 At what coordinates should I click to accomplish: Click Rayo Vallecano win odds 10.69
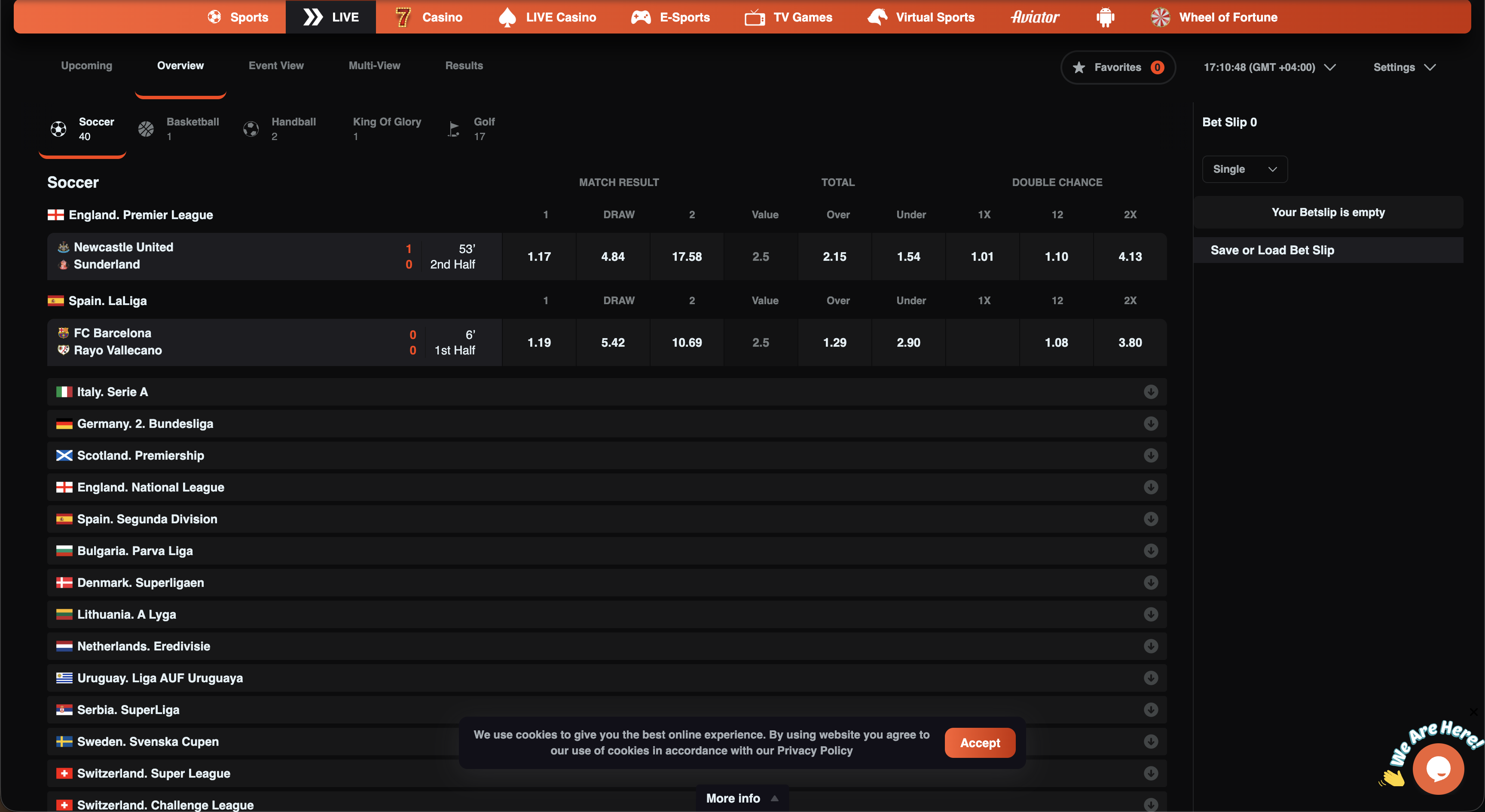(x=687, y=342)
